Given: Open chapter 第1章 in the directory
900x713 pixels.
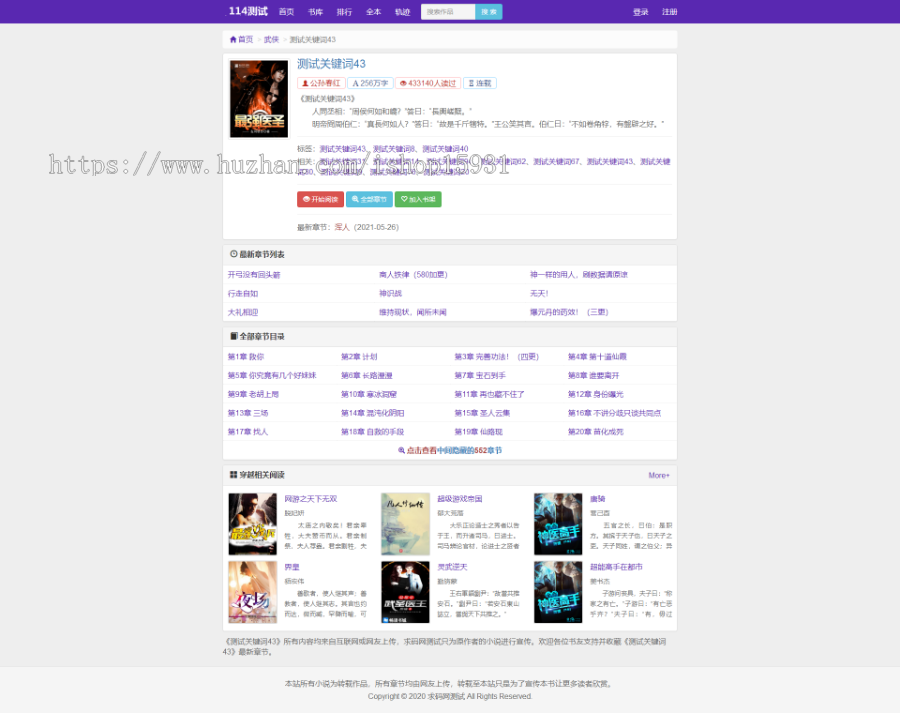Looking at the screenshot, I should click(246, 356).
